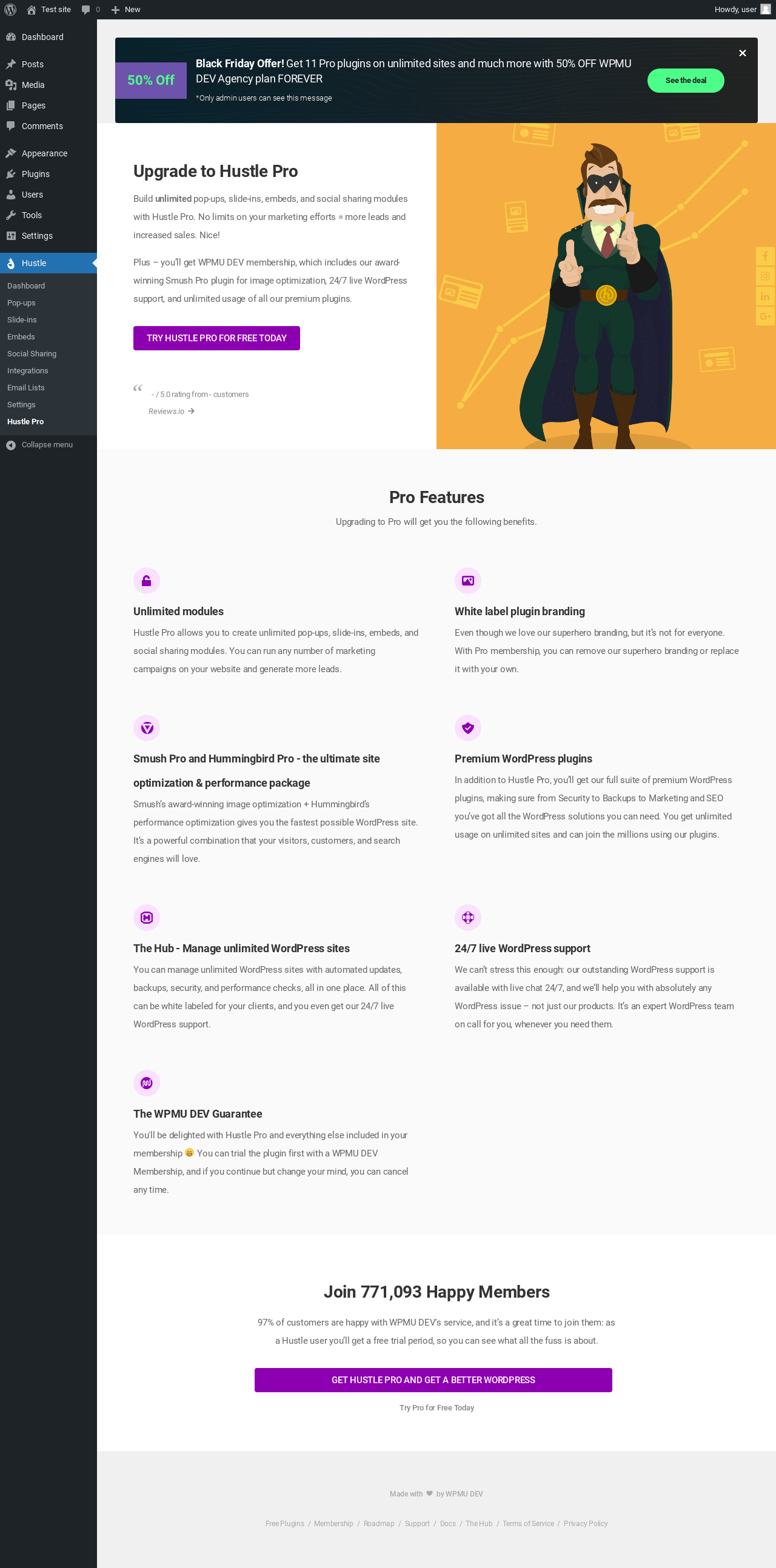Image resolution: width=776 pixels, height=1568 pixels.
Task: Open the comments bubble icon in admin bar
Action: point(86,10)
